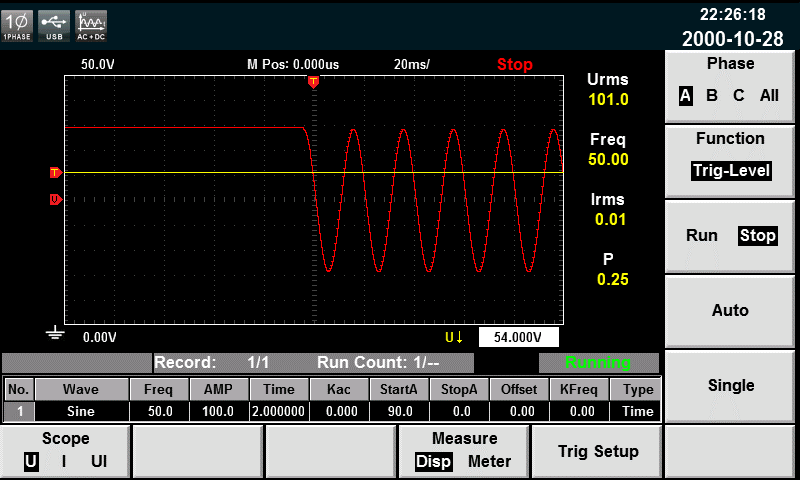Open the Trig Setup menu
Viewport: 800px width, 480px height.
coord(597,451)
